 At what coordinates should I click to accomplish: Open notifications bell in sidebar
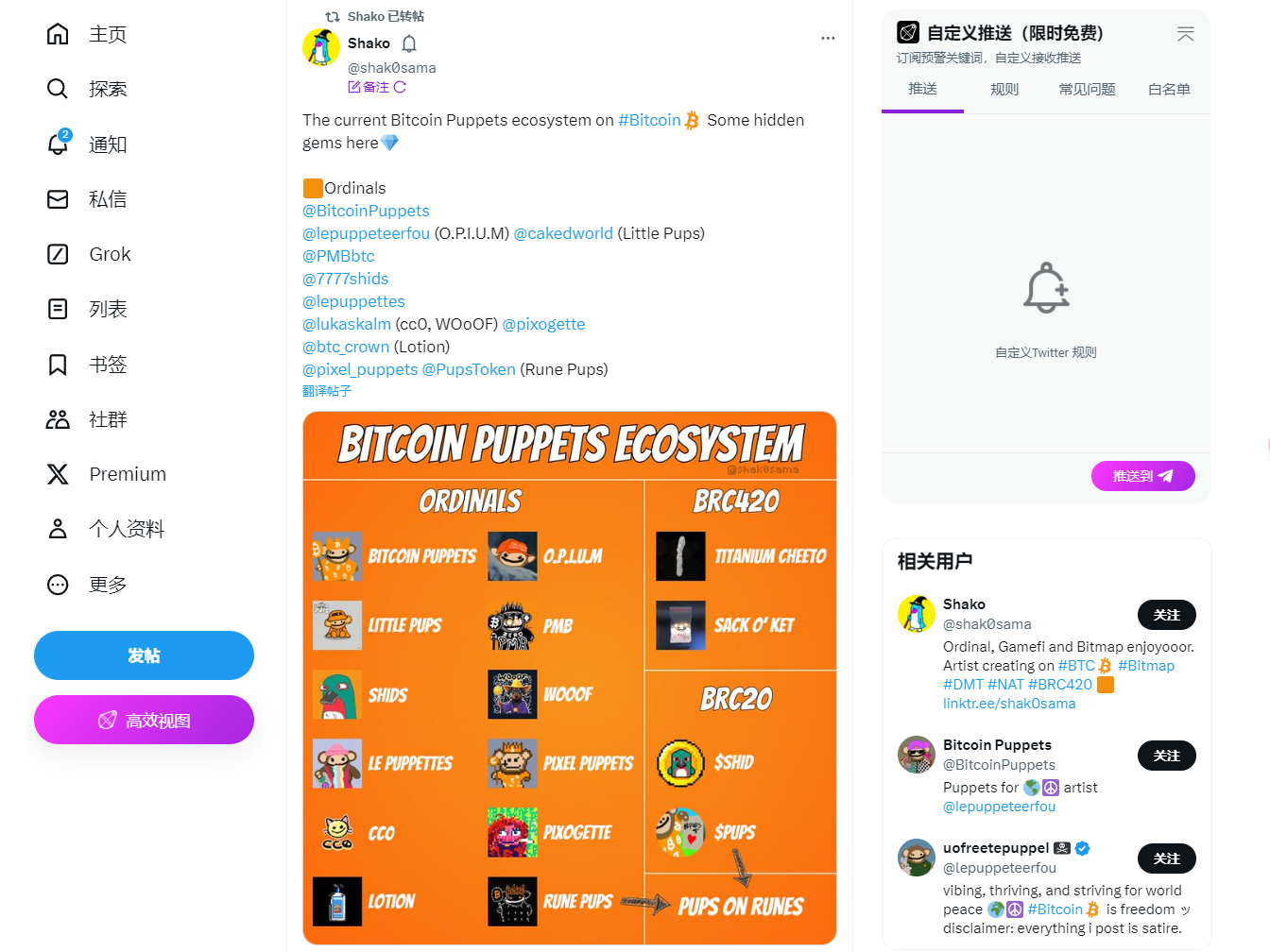coord(58,144)
